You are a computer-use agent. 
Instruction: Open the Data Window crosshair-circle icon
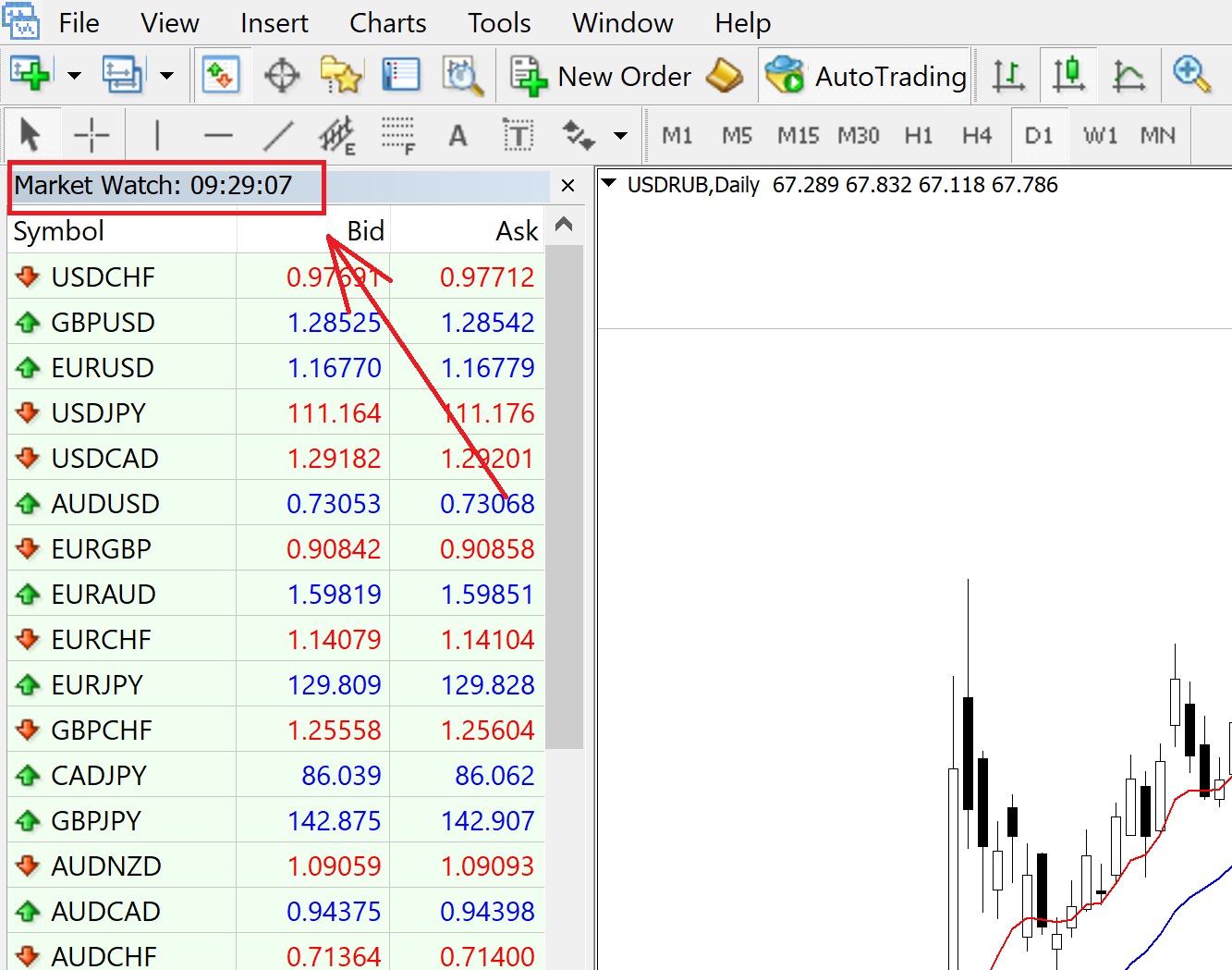(282, 75)
